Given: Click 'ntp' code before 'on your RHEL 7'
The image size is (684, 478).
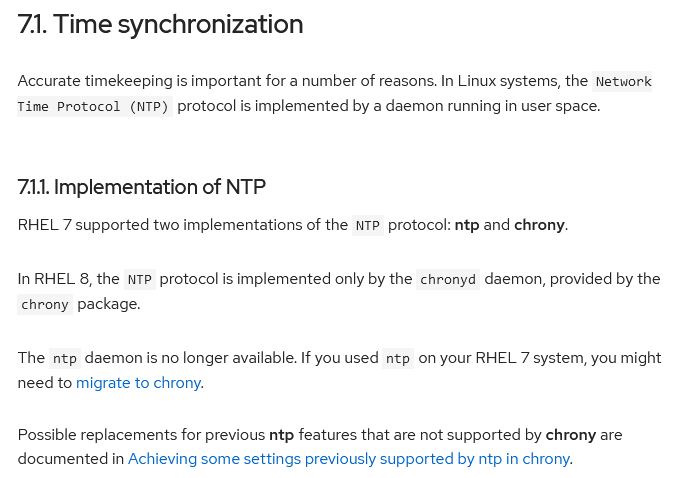Looking at the screenshot, I should pyautogui.click(x=398, y=358).
